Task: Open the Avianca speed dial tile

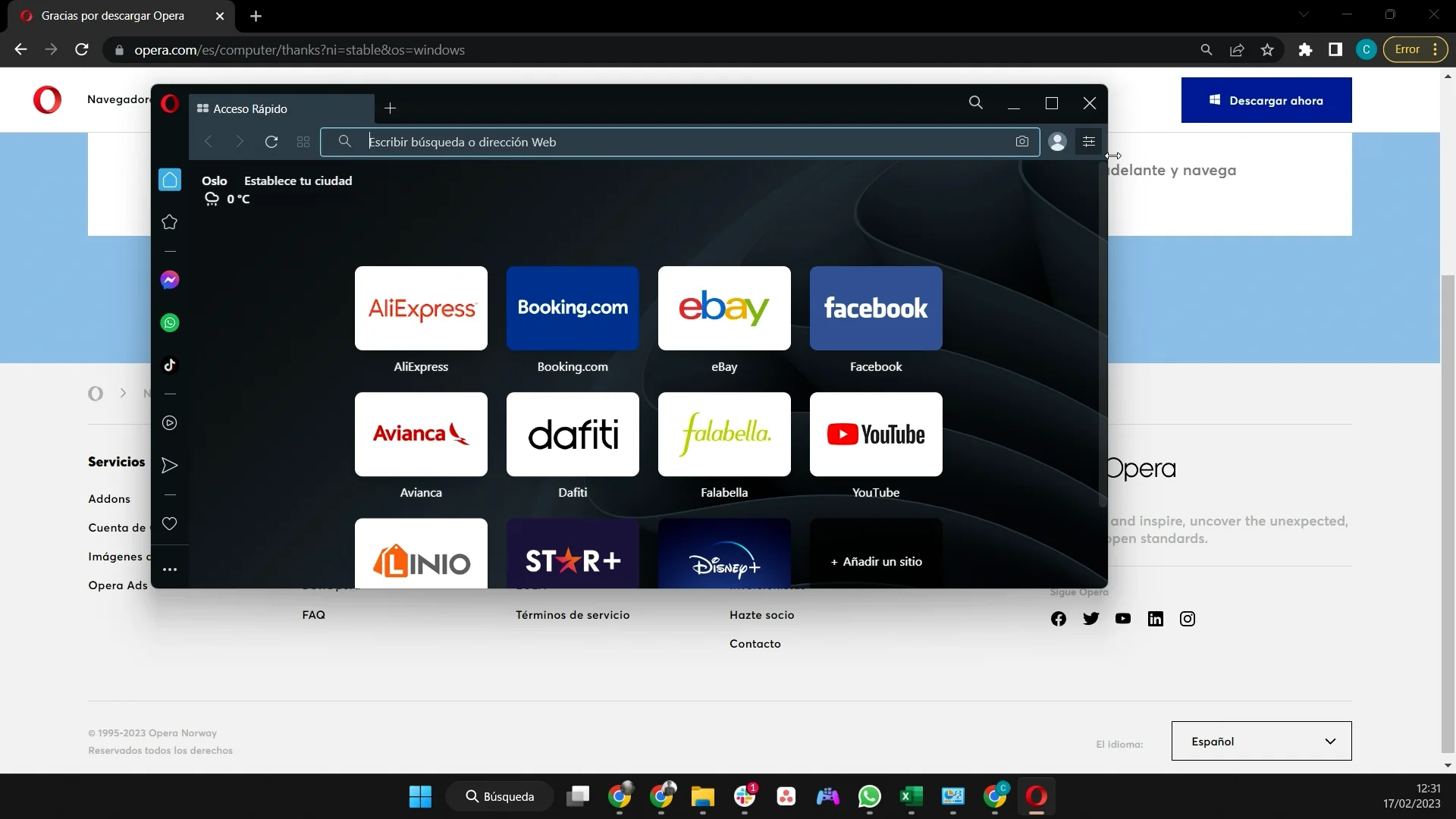Action: coord(421,434)
